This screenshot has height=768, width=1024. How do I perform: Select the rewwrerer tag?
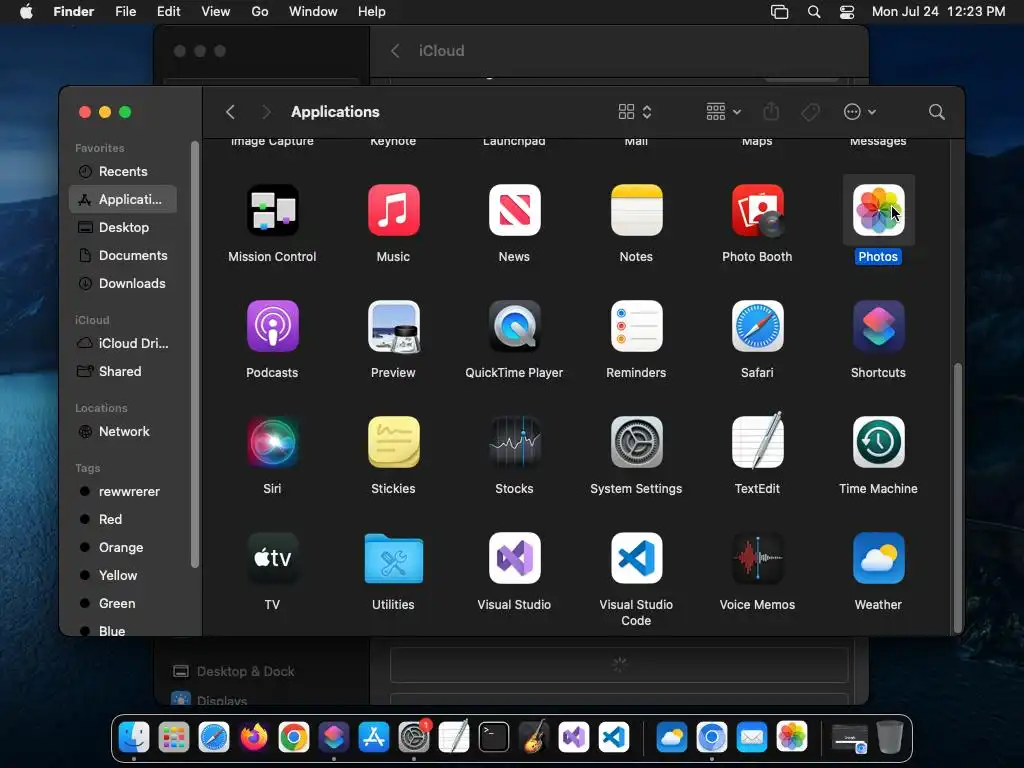[x=123, y=491]
